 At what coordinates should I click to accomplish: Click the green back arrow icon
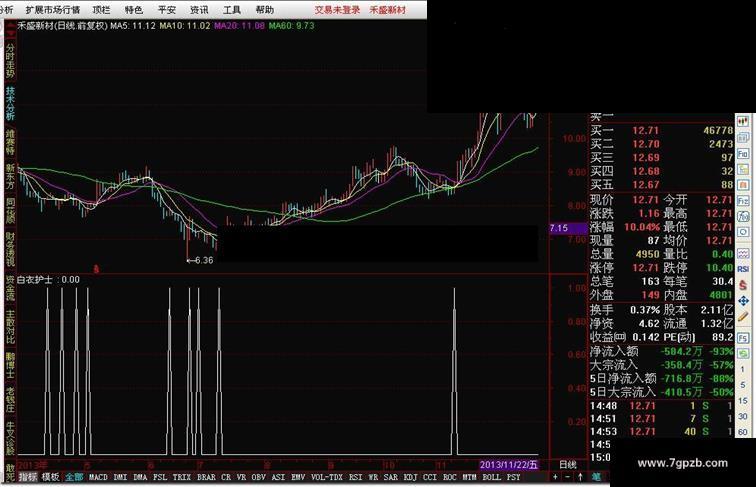pos(743,353)
